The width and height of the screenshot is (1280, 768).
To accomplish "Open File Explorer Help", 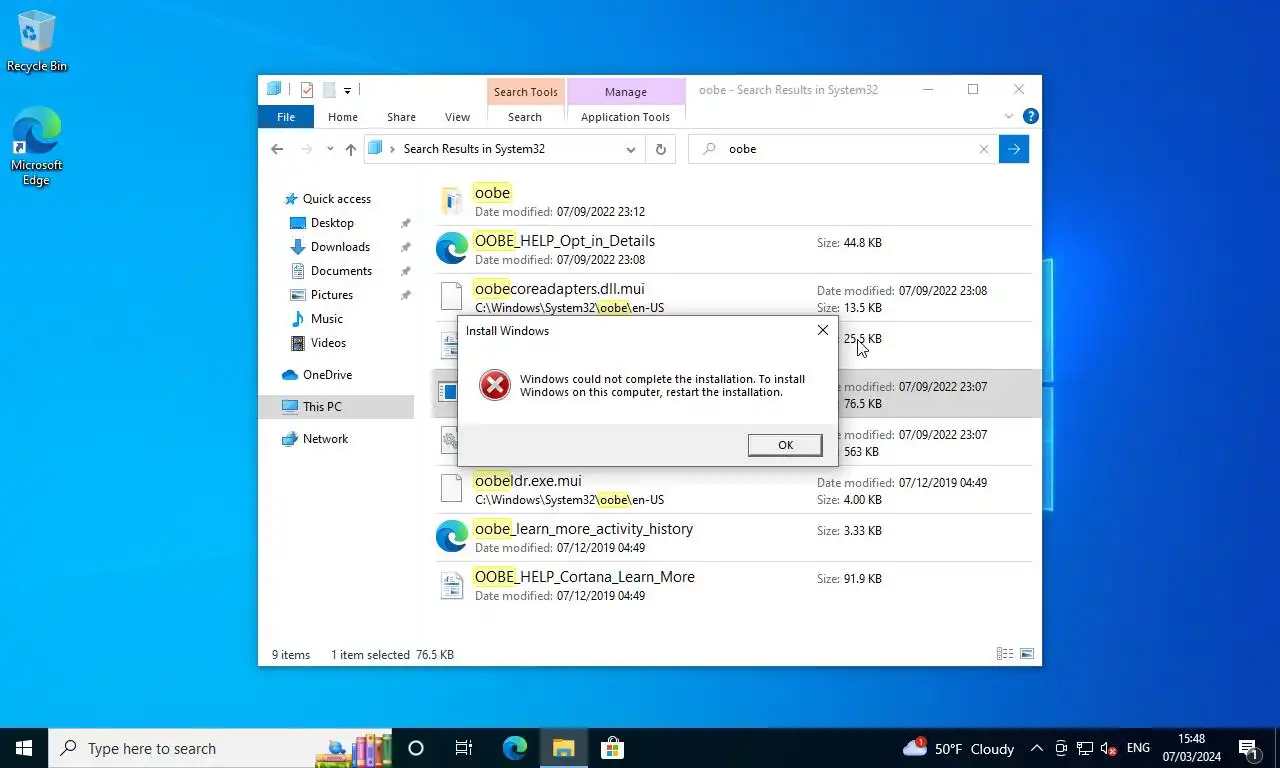I will pos(1031,116).
